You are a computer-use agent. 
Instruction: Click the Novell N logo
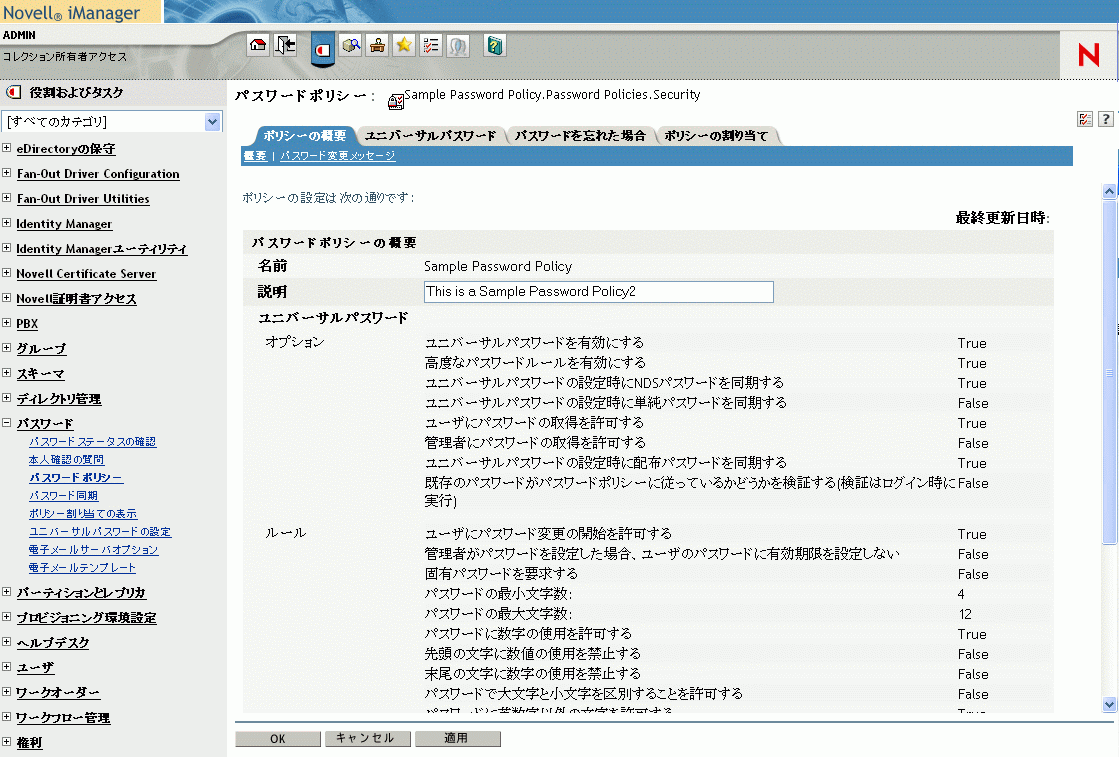coord(1088,55)
